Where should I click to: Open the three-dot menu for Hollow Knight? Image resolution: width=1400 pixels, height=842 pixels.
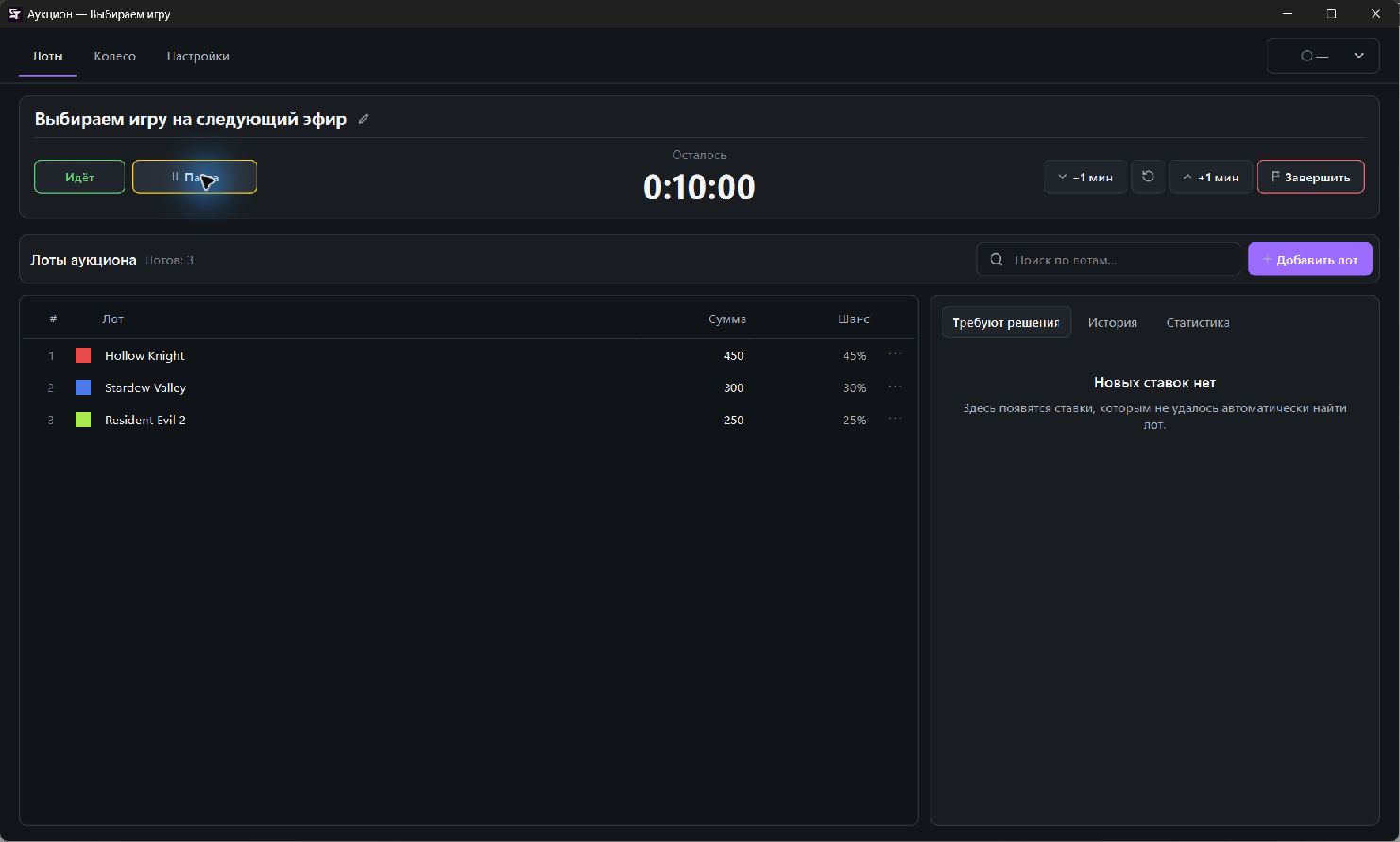pyautogui.click(x=895, y=355)
